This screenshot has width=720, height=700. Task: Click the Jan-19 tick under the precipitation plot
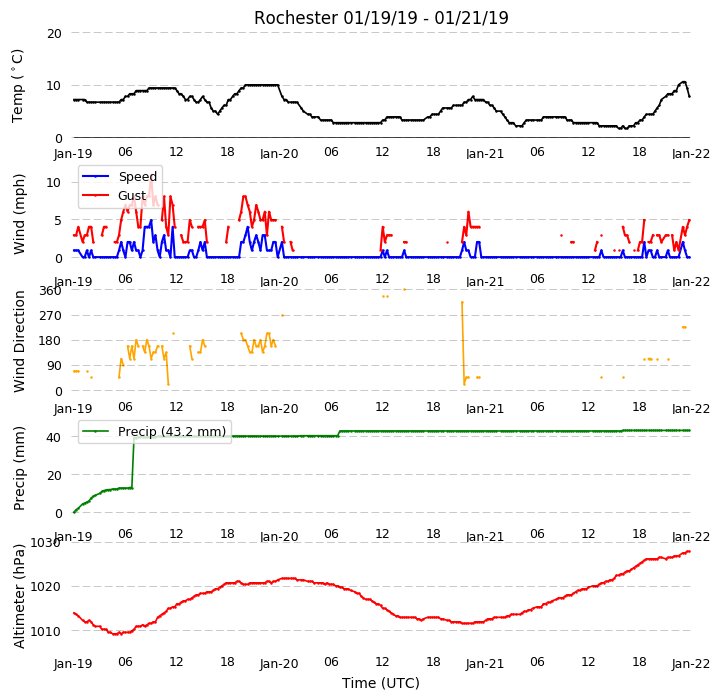pos(73,536)
